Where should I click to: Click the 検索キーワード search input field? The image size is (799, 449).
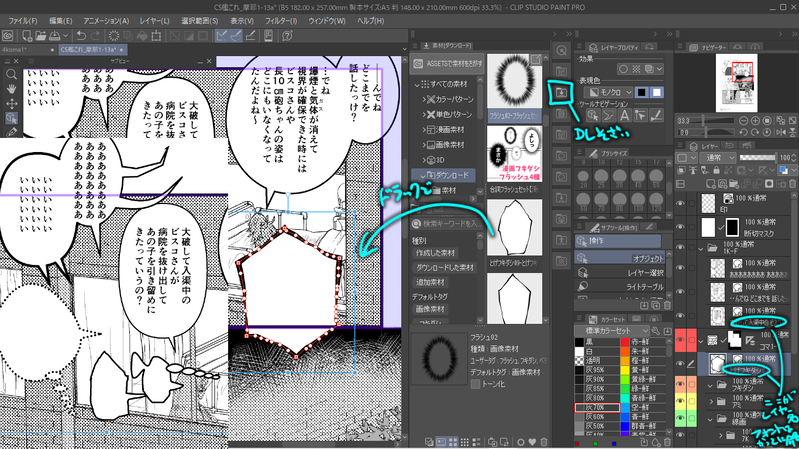pyautogui.click(x=447, y=224)
